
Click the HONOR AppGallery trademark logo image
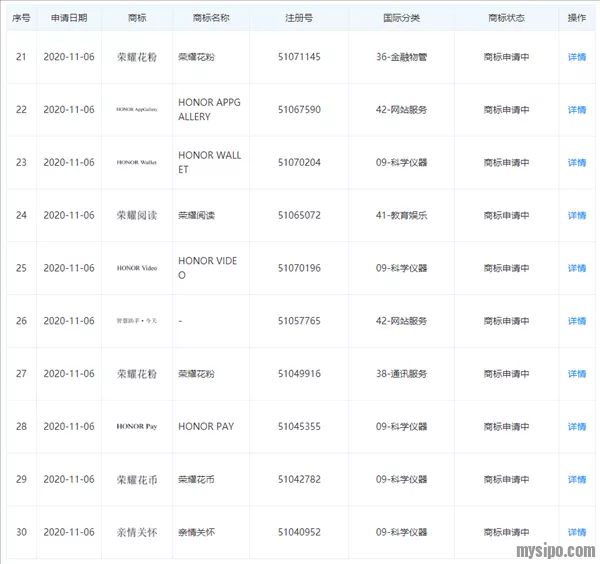click(x=137, y=110)
